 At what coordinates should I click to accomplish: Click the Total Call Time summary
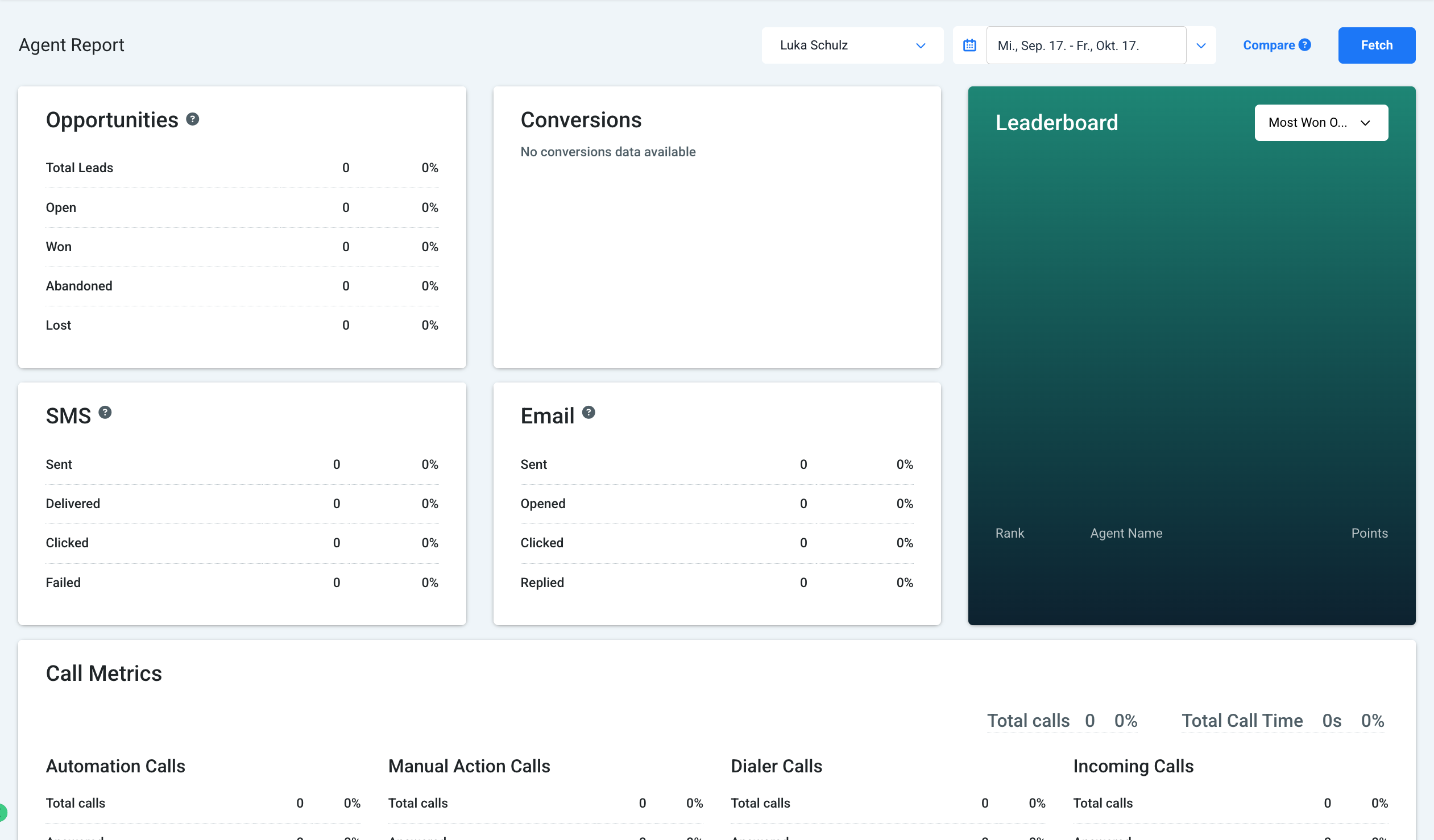[1242, 721]
